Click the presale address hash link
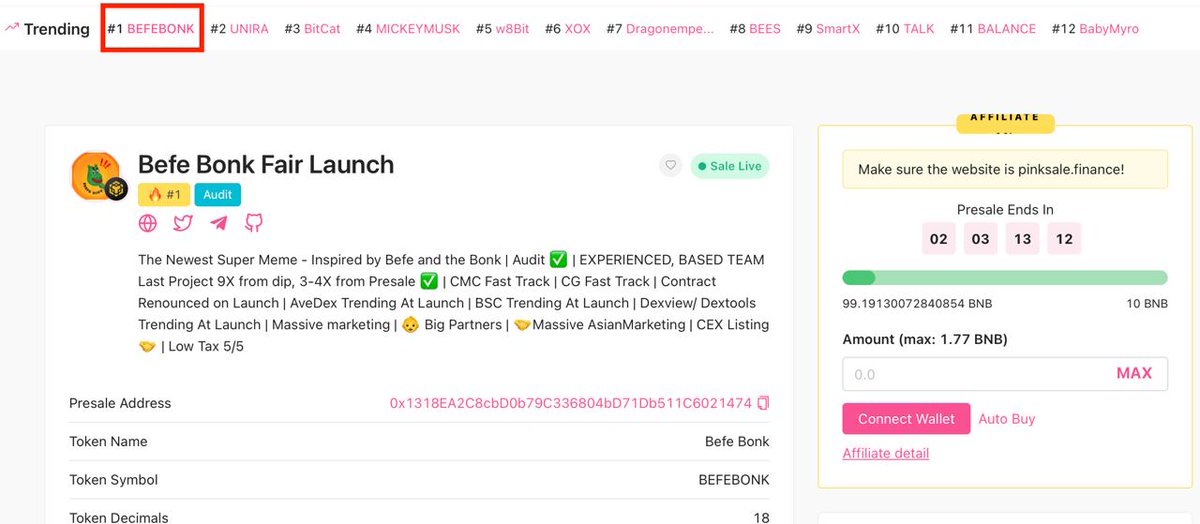The image size is (1200, 524). coord(570,403)
